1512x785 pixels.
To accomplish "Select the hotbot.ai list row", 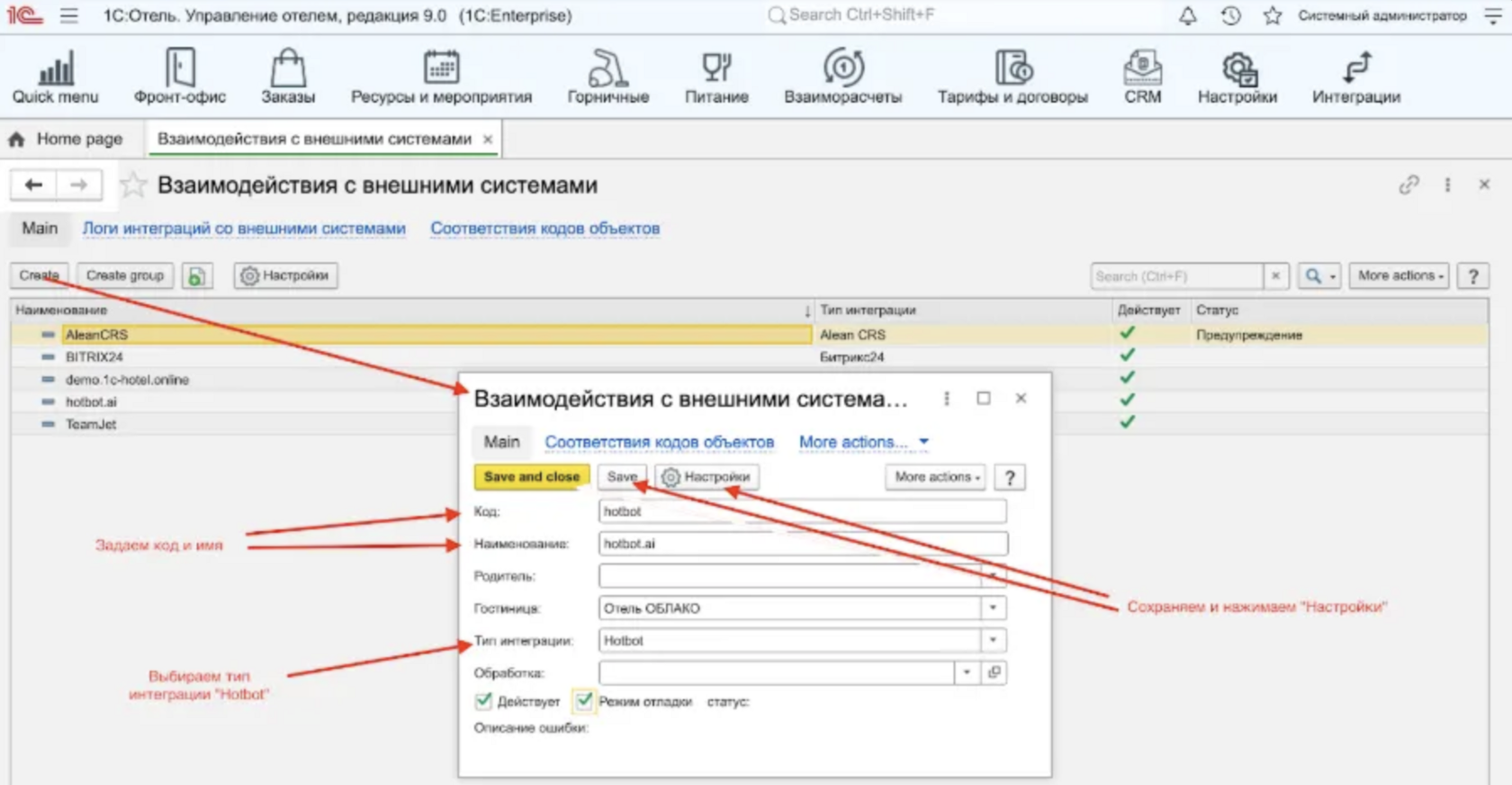I will pyautogui.click(x=234, y=402).
